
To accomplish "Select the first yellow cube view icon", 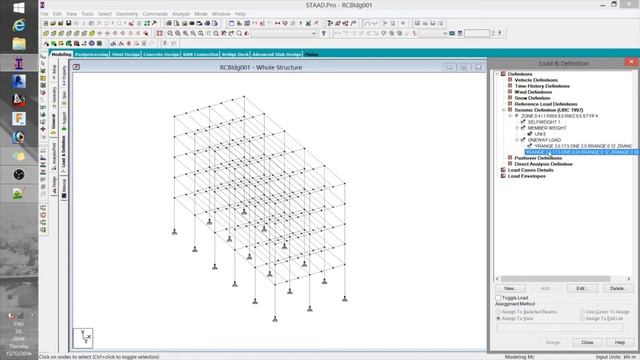I will point(46,33).
